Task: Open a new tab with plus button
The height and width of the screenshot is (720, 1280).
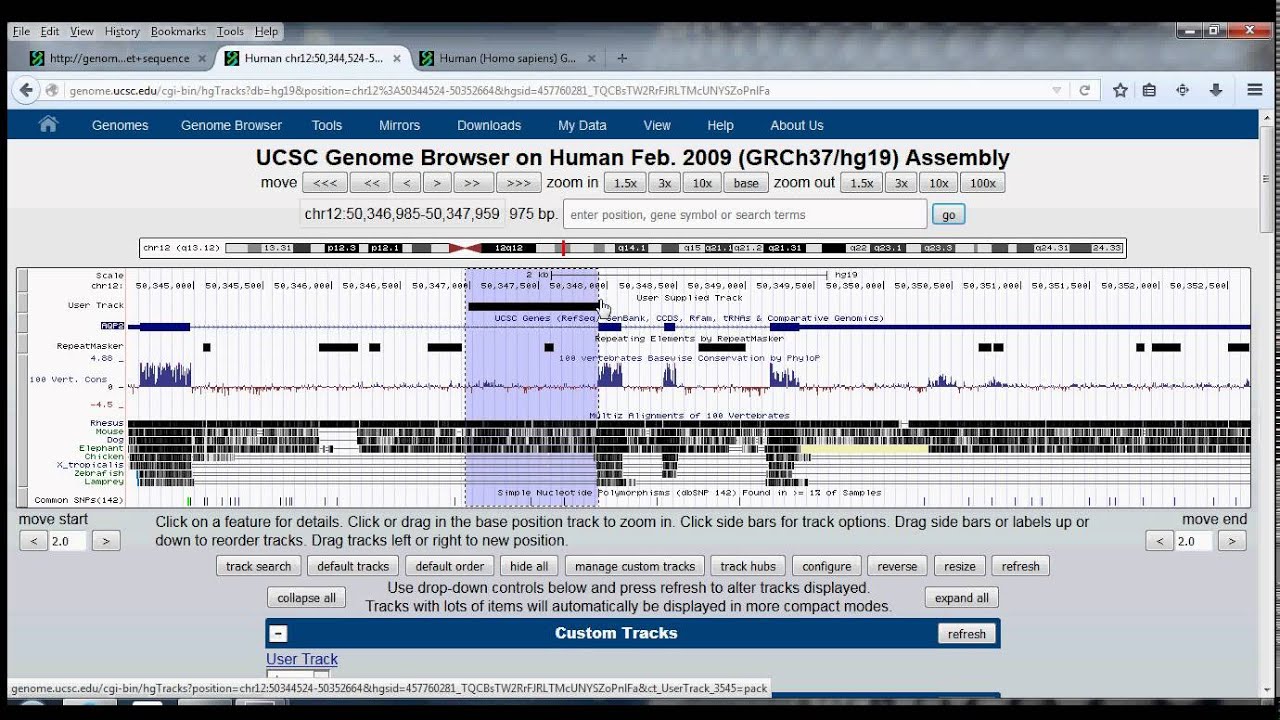Action: pos(622,58)
